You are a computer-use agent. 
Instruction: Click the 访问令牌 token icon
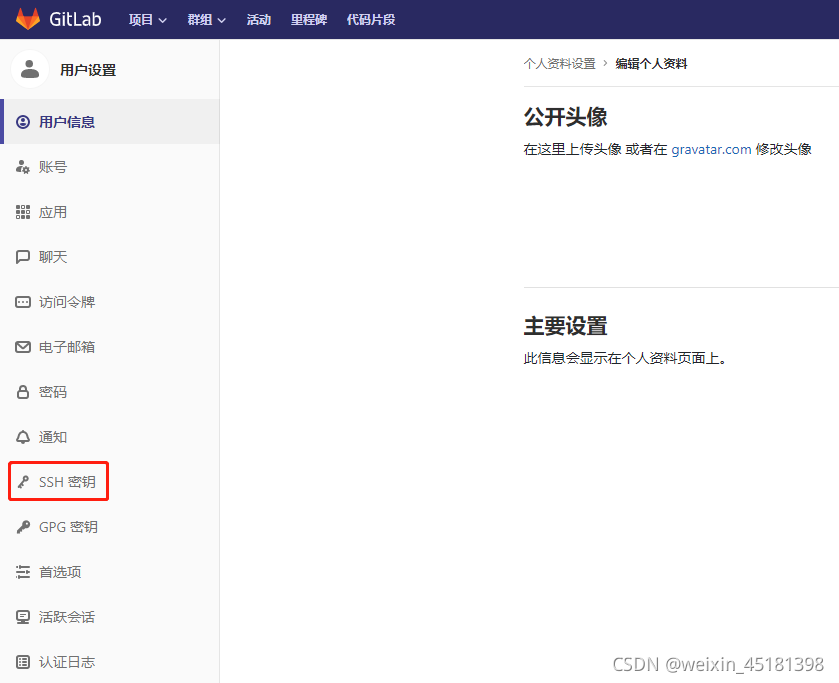click(23, 302)
